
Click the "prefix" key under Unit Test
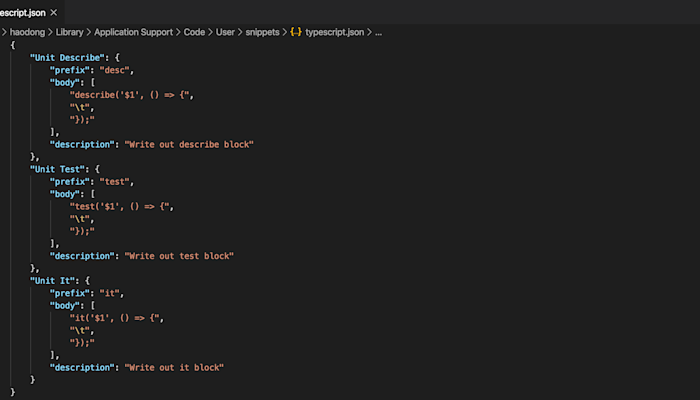70,182
